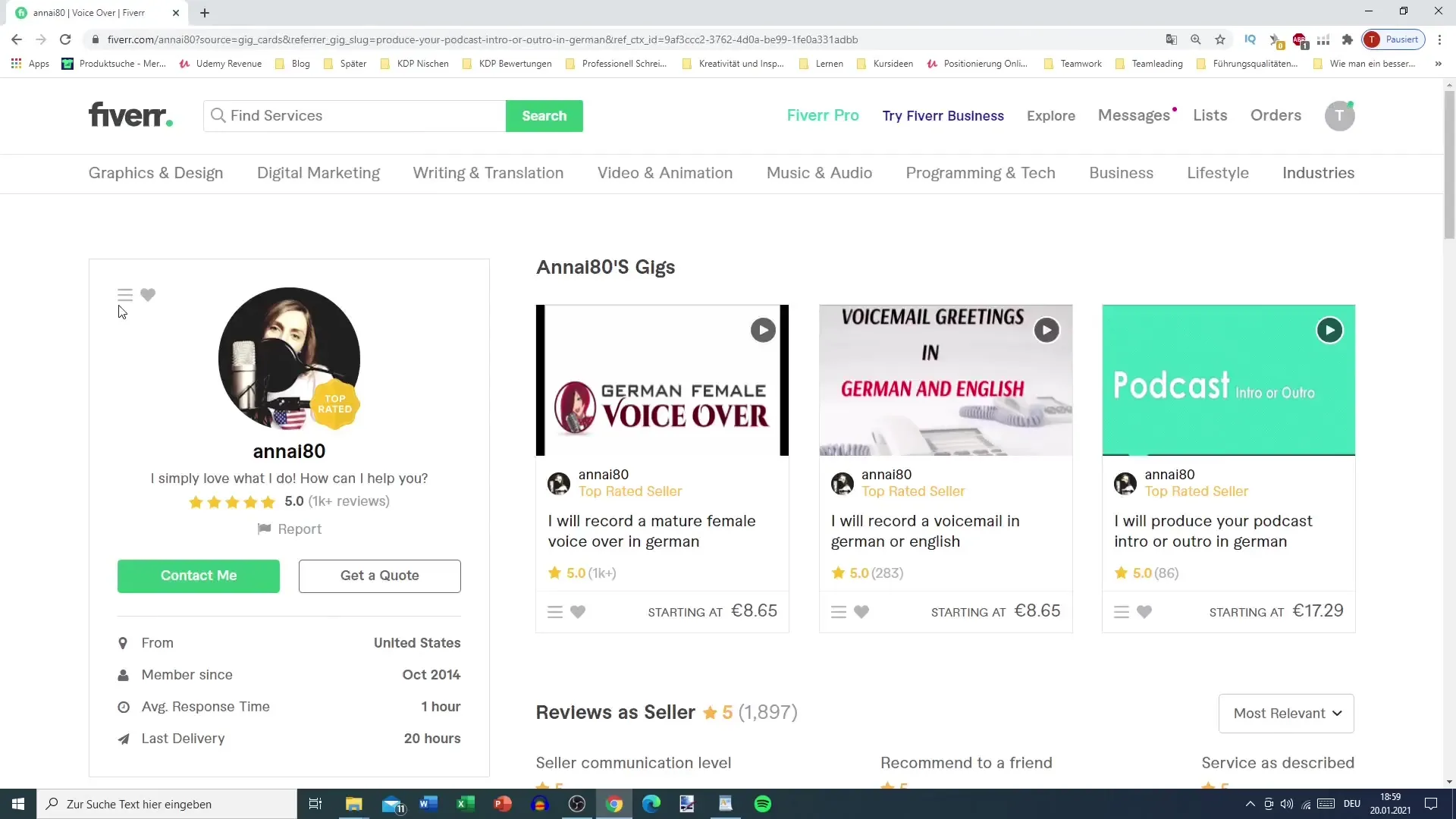This screenshot has height=819, width=1456.
Task: Open a new browser tab
Action: (205, 13)
